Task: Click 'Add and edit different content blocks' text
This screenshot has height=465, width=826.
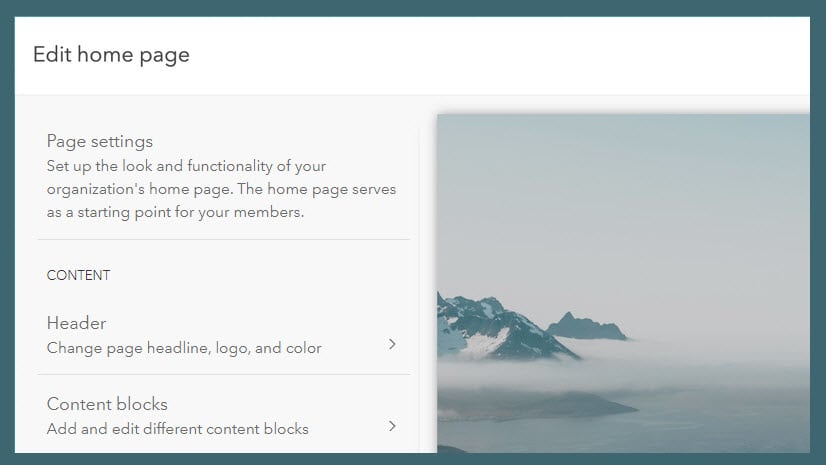Action: pos(178,429)
